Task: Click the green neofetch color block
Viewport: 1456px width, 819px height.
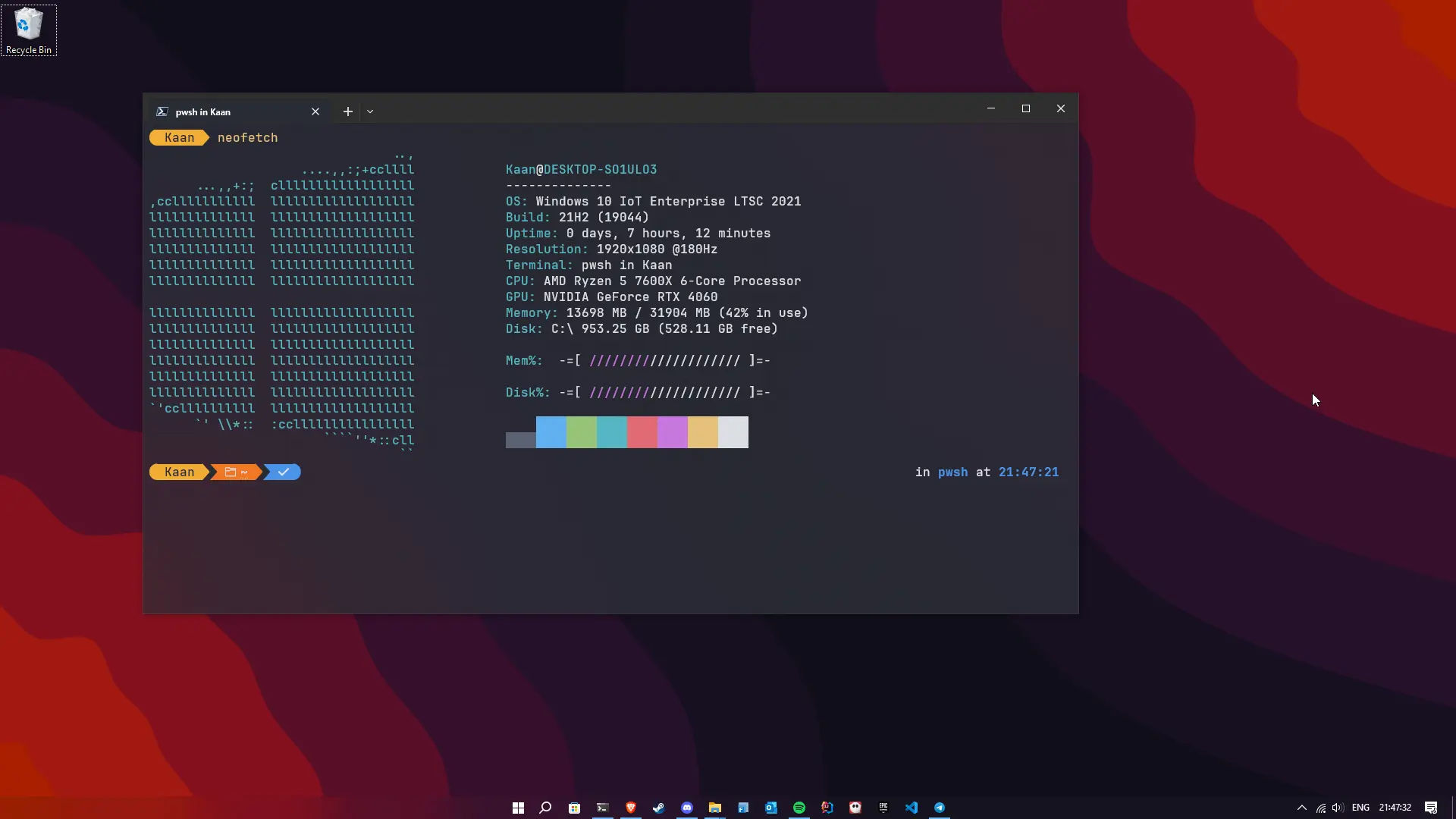Action: pyautogui.click(x=582, y=432)
